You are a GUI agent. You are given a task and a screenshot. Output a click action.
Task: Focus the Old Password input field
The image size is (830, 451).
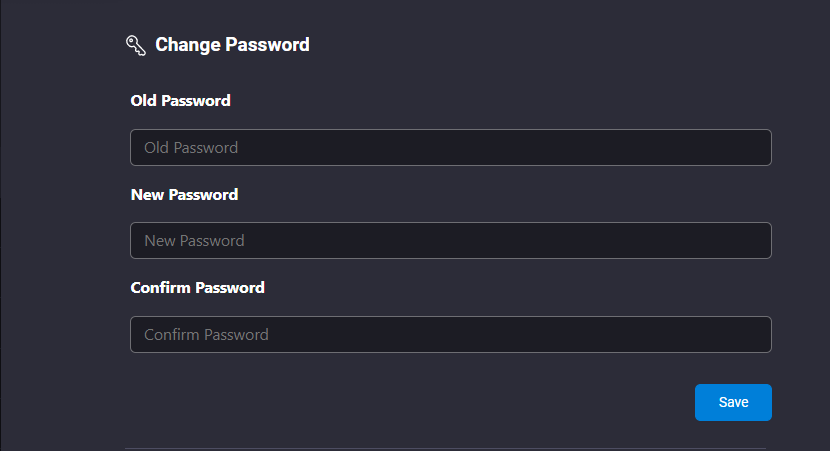coord(451,148)
